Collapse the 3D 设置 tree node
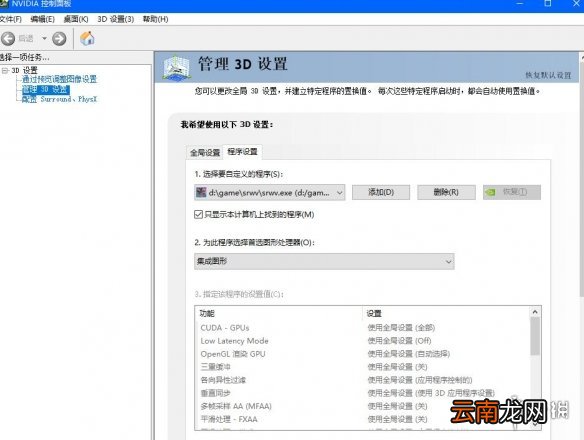This screenshot has height=440, width=584. click(4, 70)
